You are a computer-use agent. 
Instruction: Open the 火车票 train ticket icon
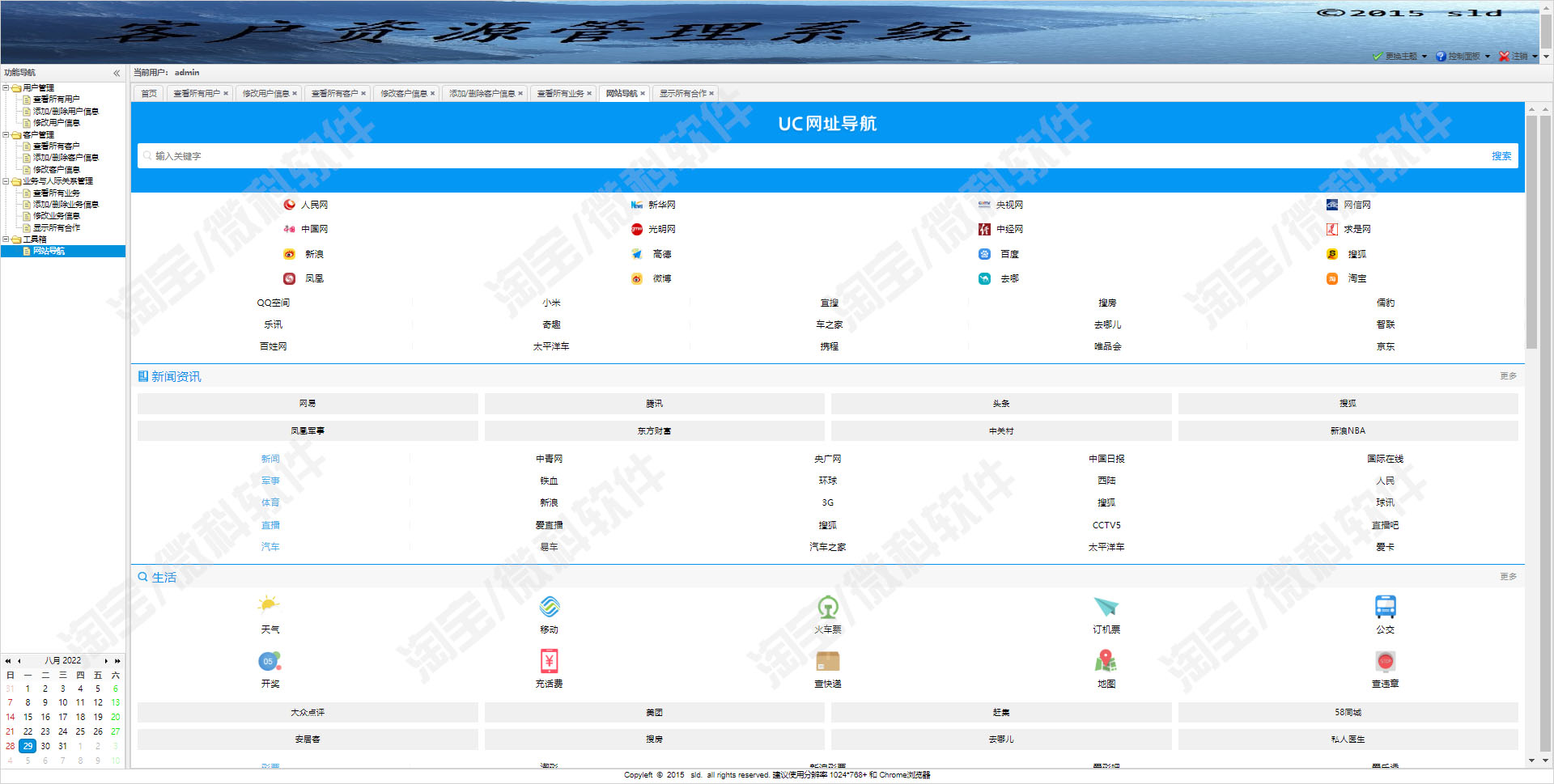pos(827,606)
